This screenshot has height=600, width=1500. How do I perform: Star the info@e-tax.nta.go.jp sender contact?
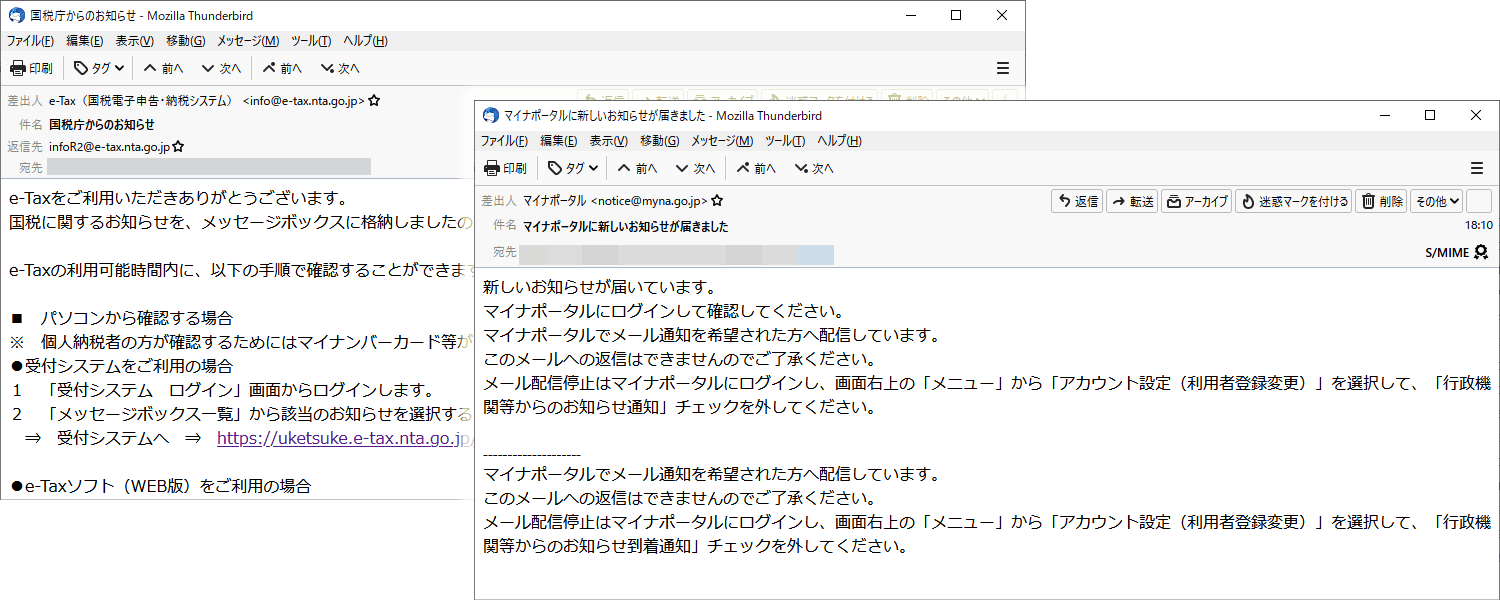[x=374, y=101]
